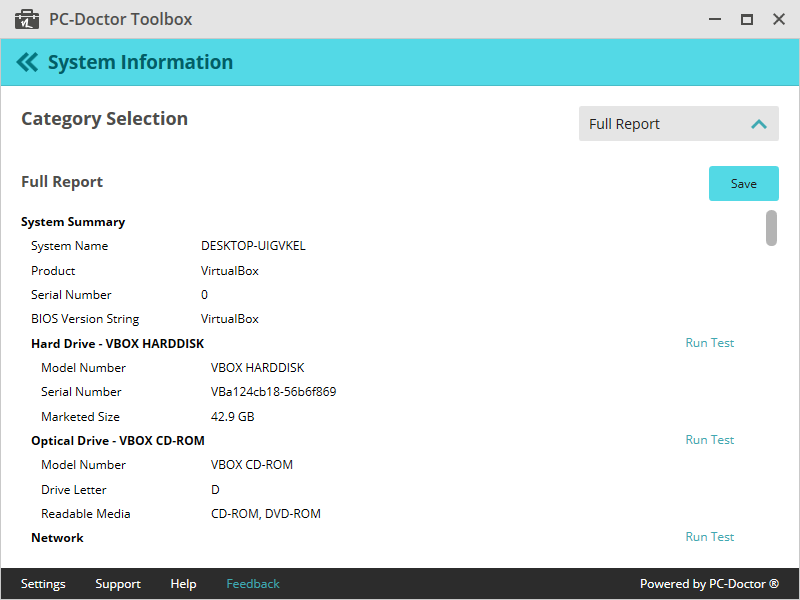Click the Drive Letter value D
The width and height of the screenshot is (800, 600).
(215, 490)
